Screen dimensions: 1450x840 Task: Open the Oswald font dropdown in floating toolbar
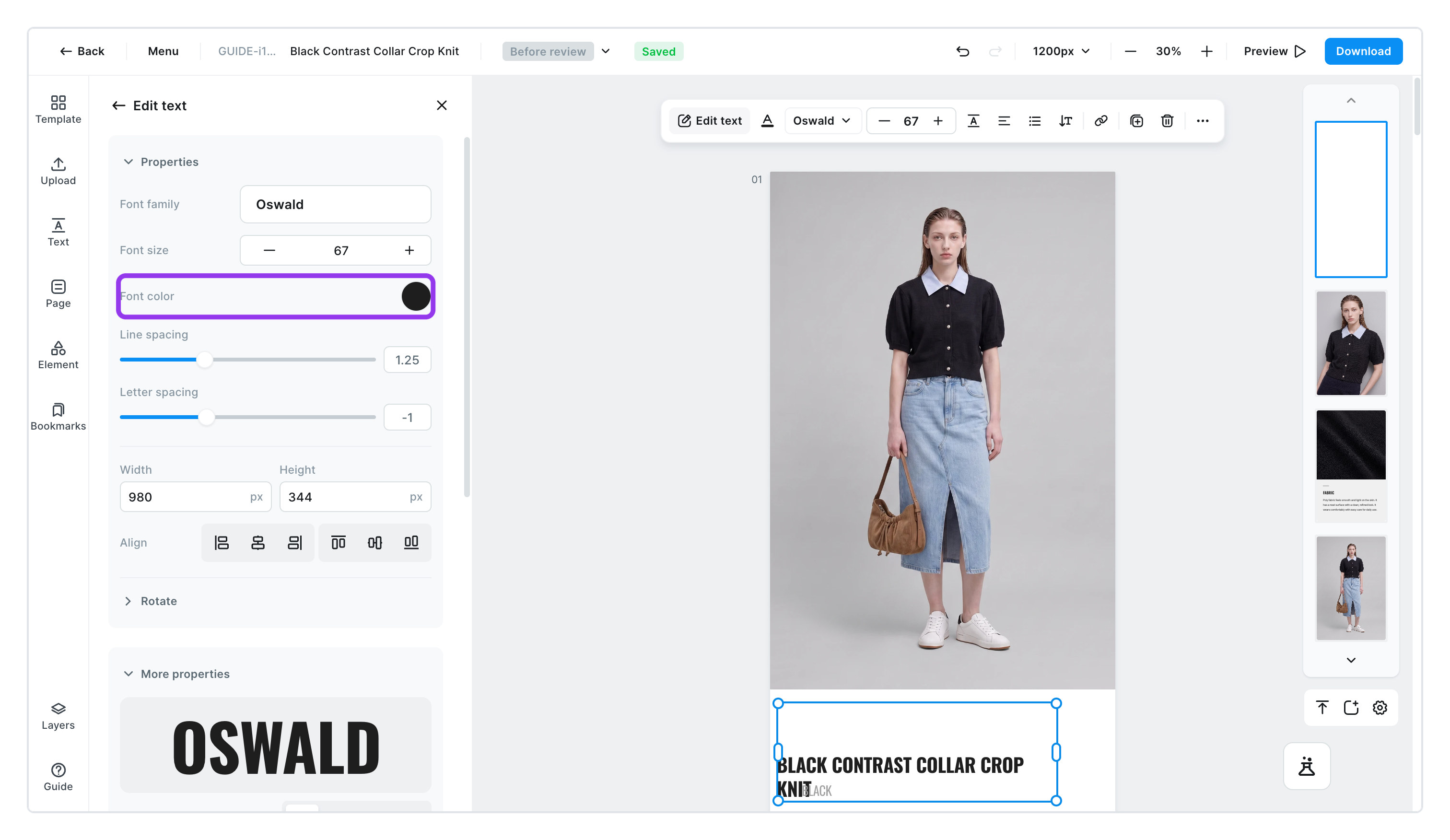click(822, 121)
